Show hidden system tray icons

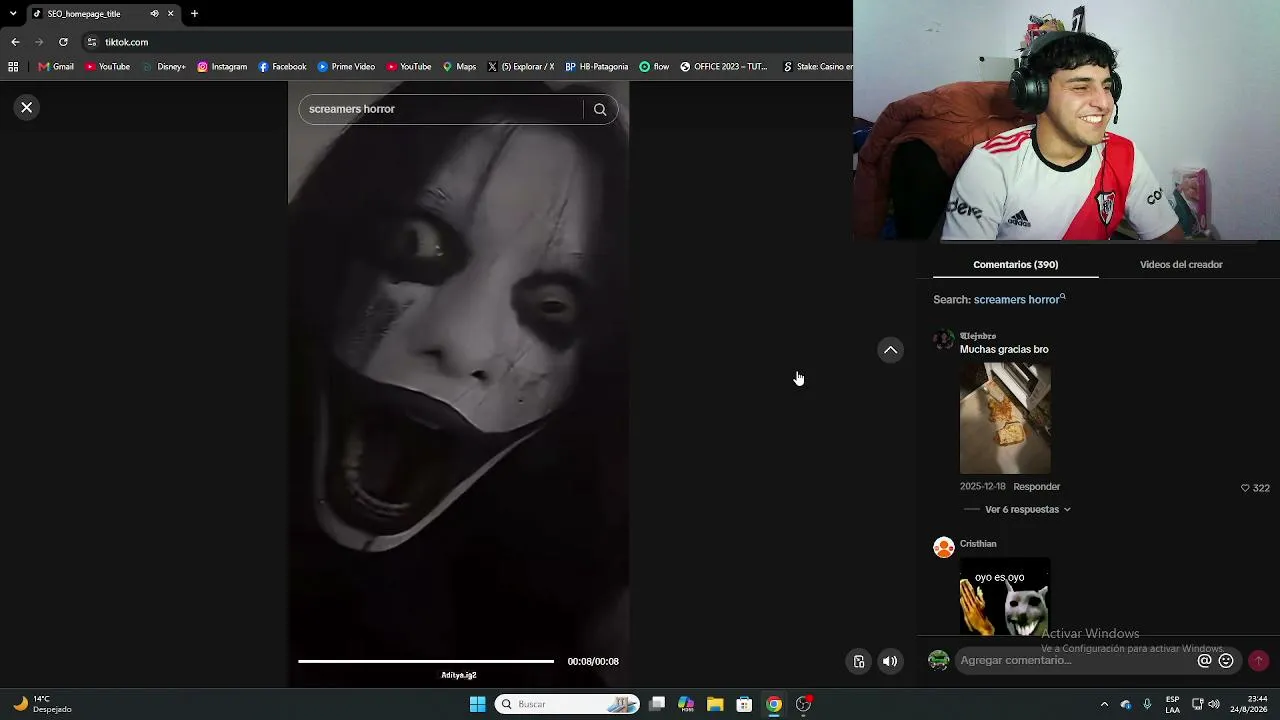[x=1104, y=704]
